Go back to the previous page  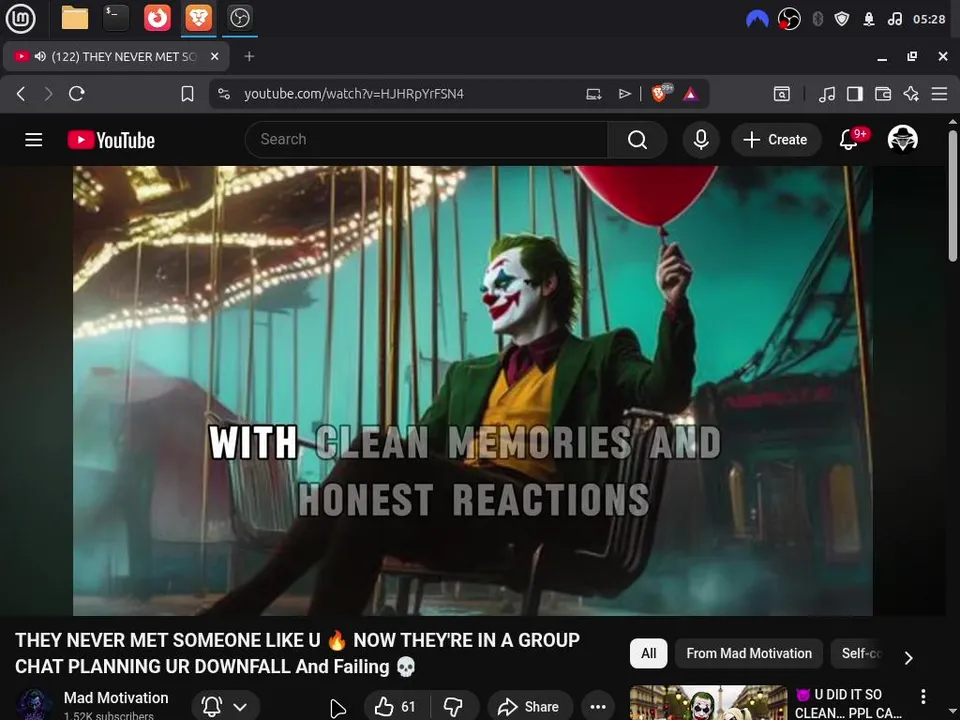[x=21, y=94]
